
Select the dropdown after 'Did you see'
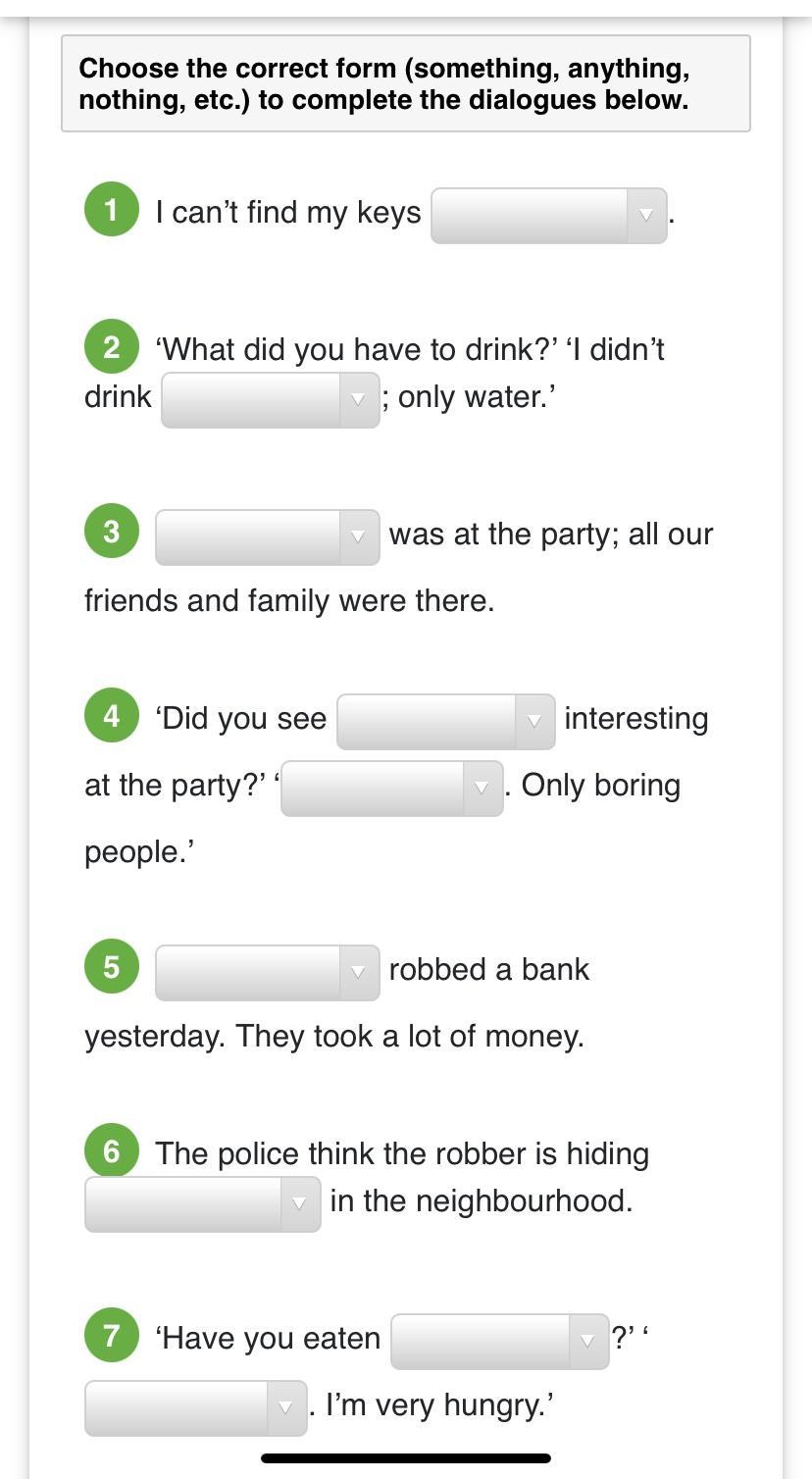[445, 722]
